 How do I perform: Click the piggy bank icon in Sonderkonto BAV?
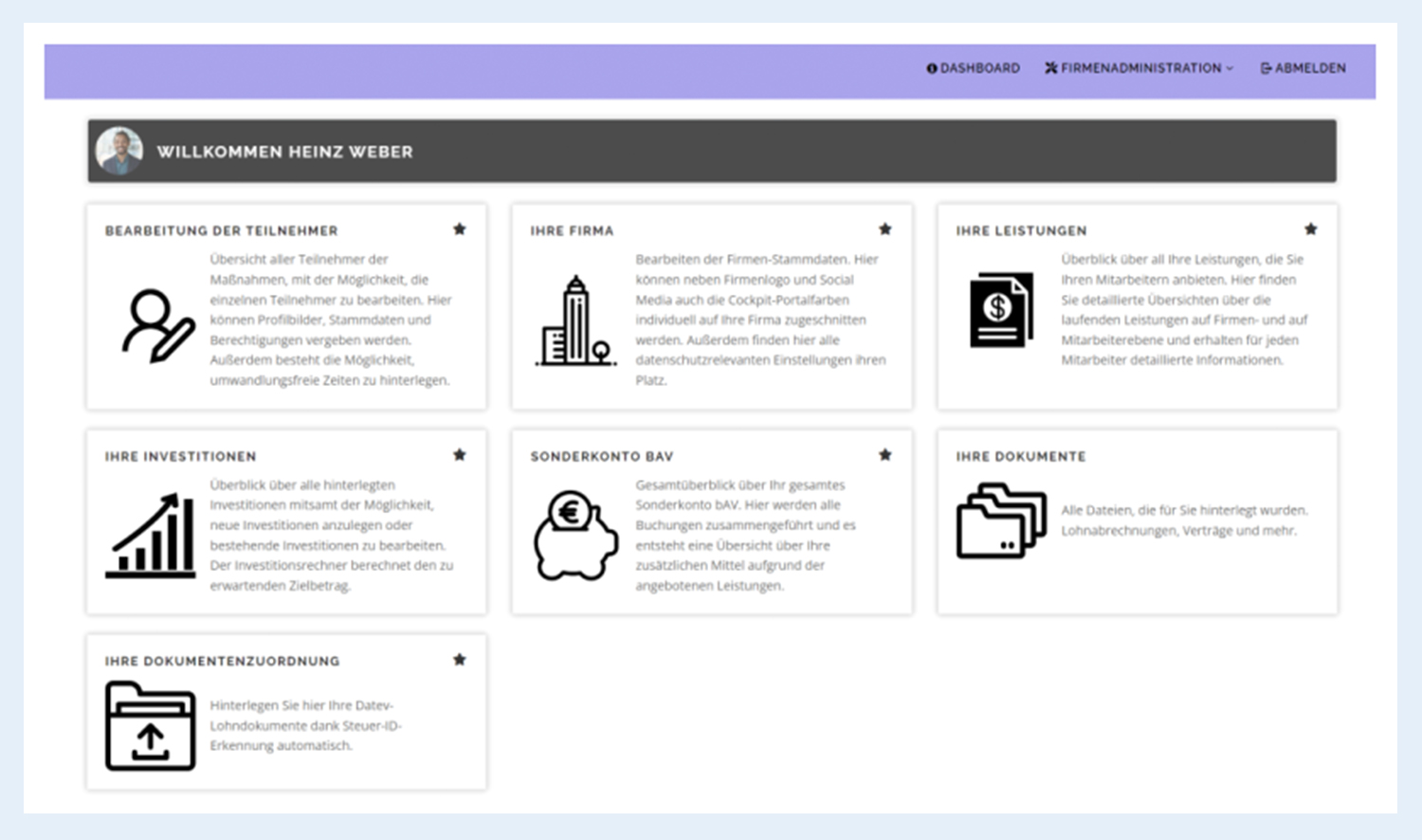pyautogui.click(x=575, y=536)
